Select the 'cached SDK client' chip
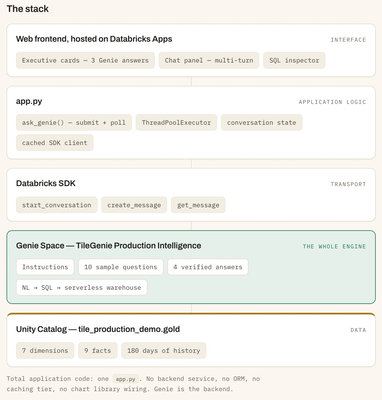Viewport: 382px width, 400px height. [x=55, y=143]
